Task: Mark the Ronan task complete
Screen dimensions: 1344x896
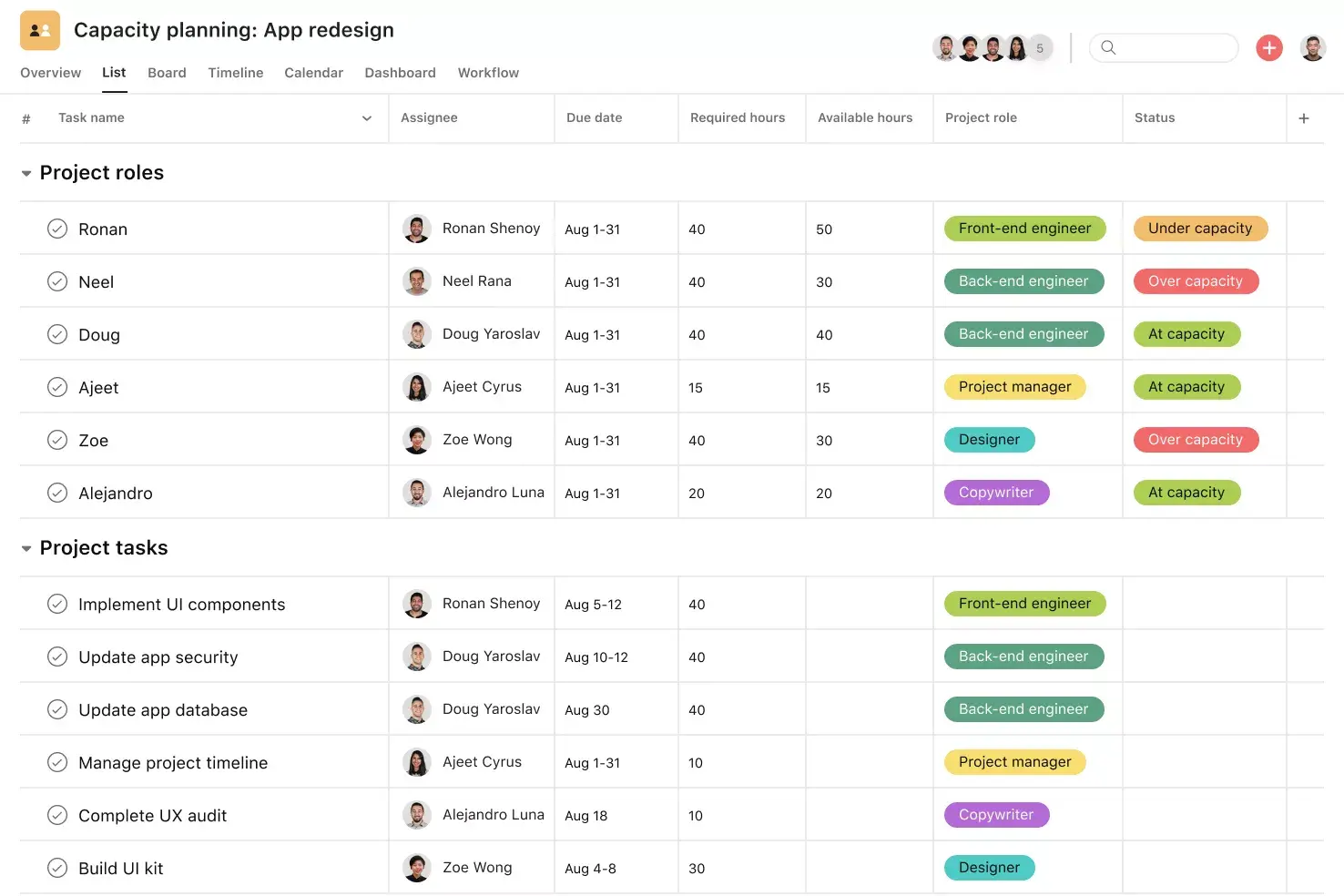Action: coord(57,229)
